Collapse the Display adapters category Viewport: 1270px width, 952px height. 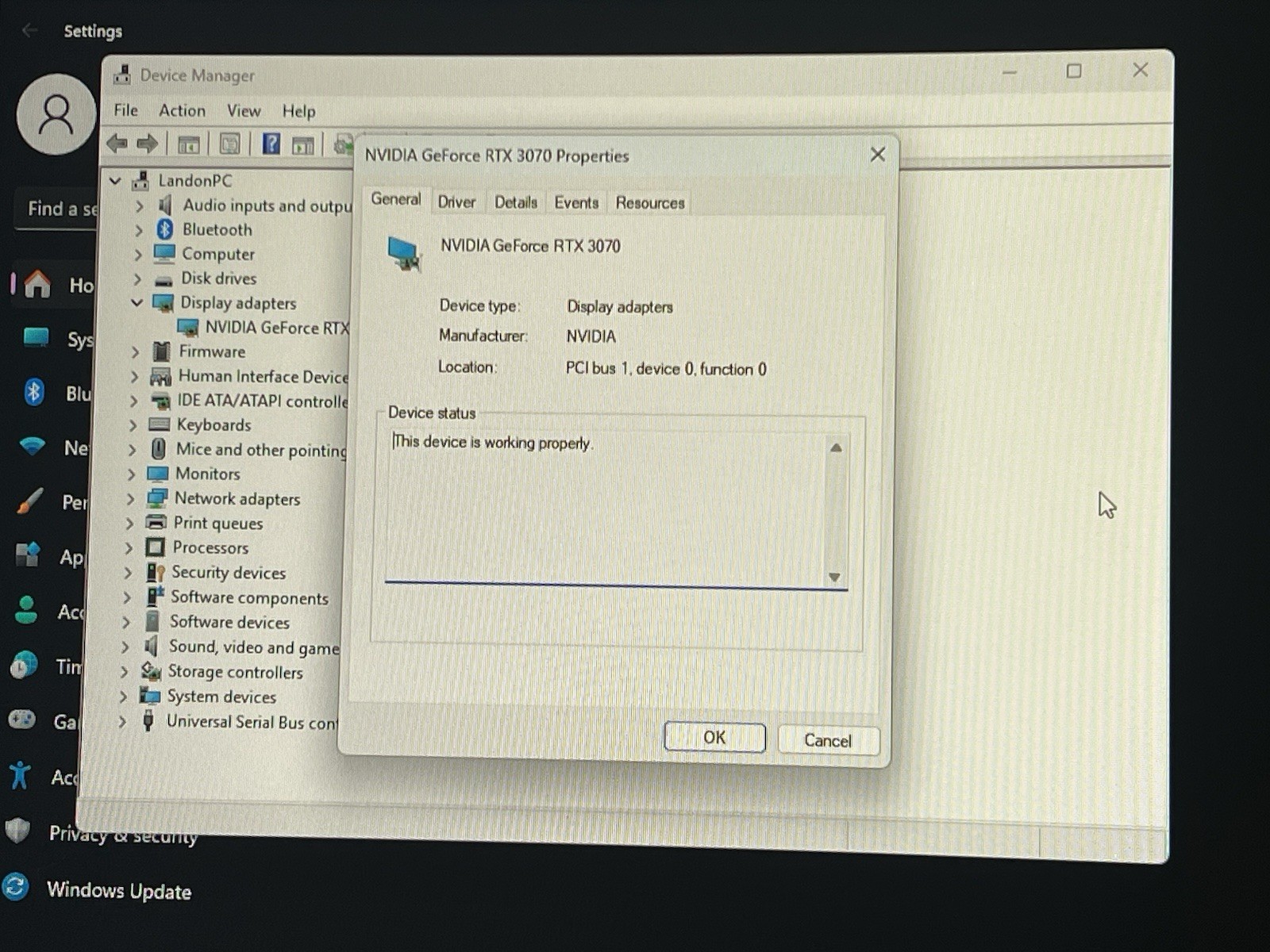point(137,303)
